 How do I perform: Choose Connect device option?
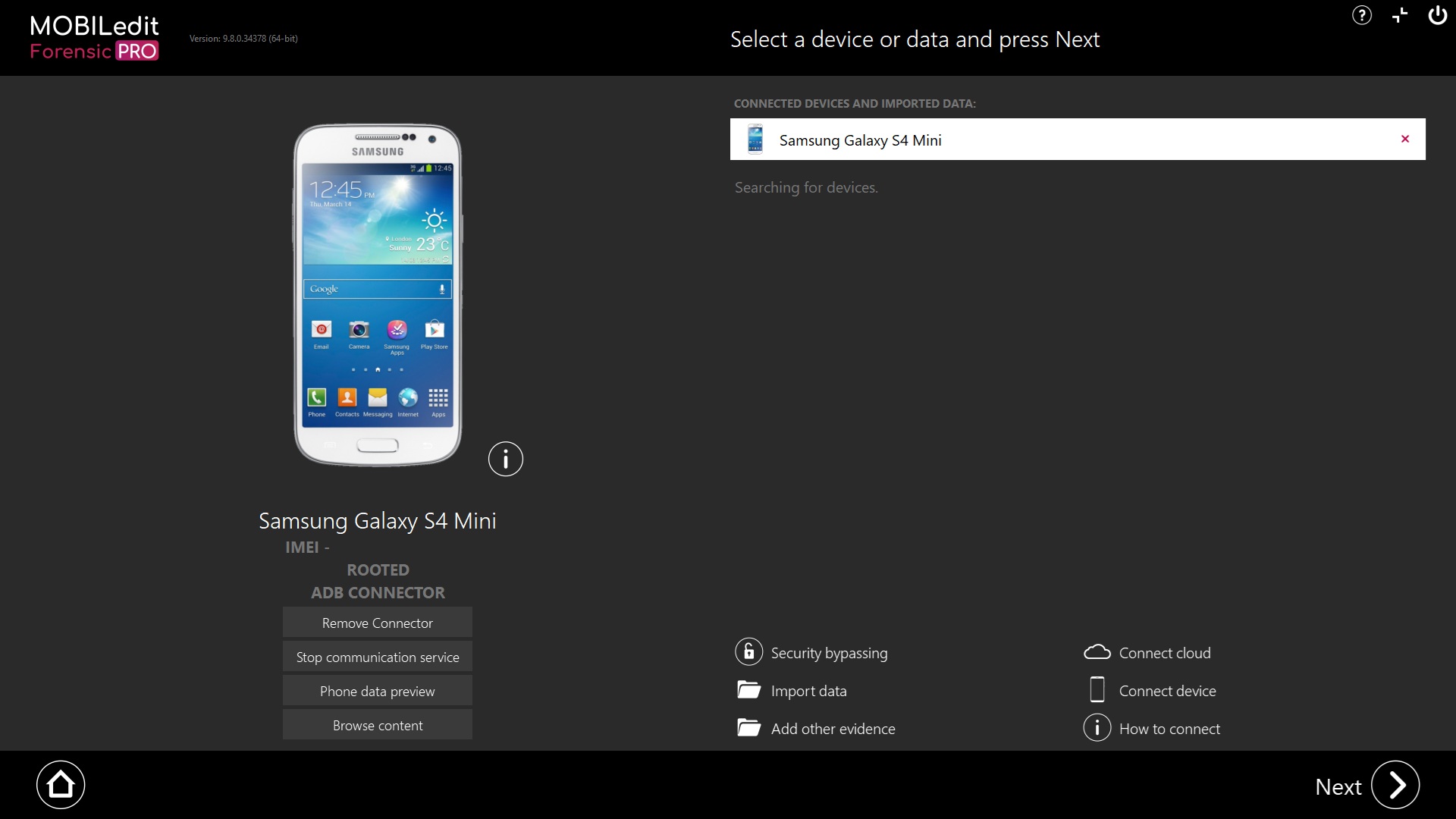click(x=1168, y=691)
